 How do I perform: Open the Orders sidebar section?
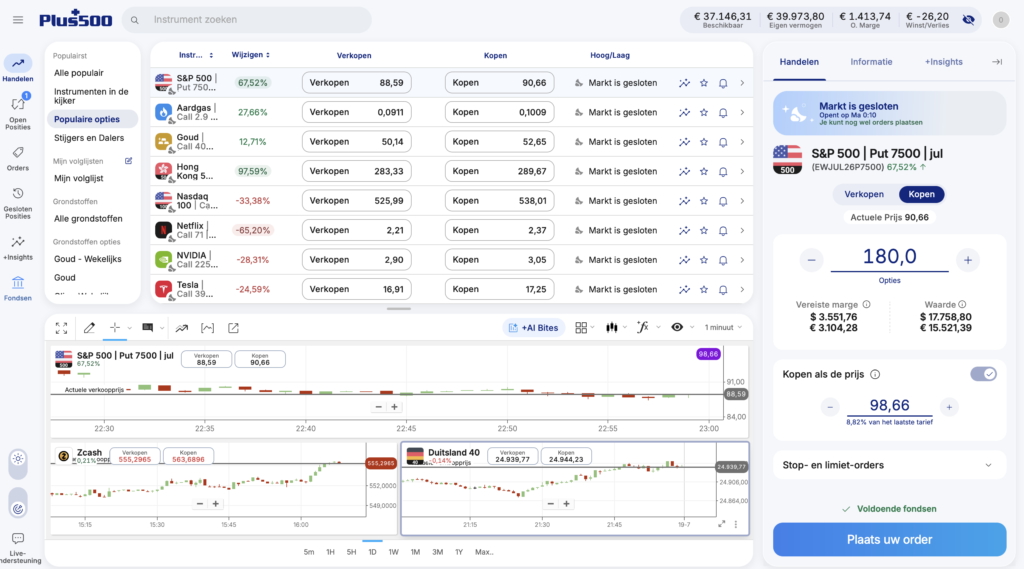click(18, 159)
